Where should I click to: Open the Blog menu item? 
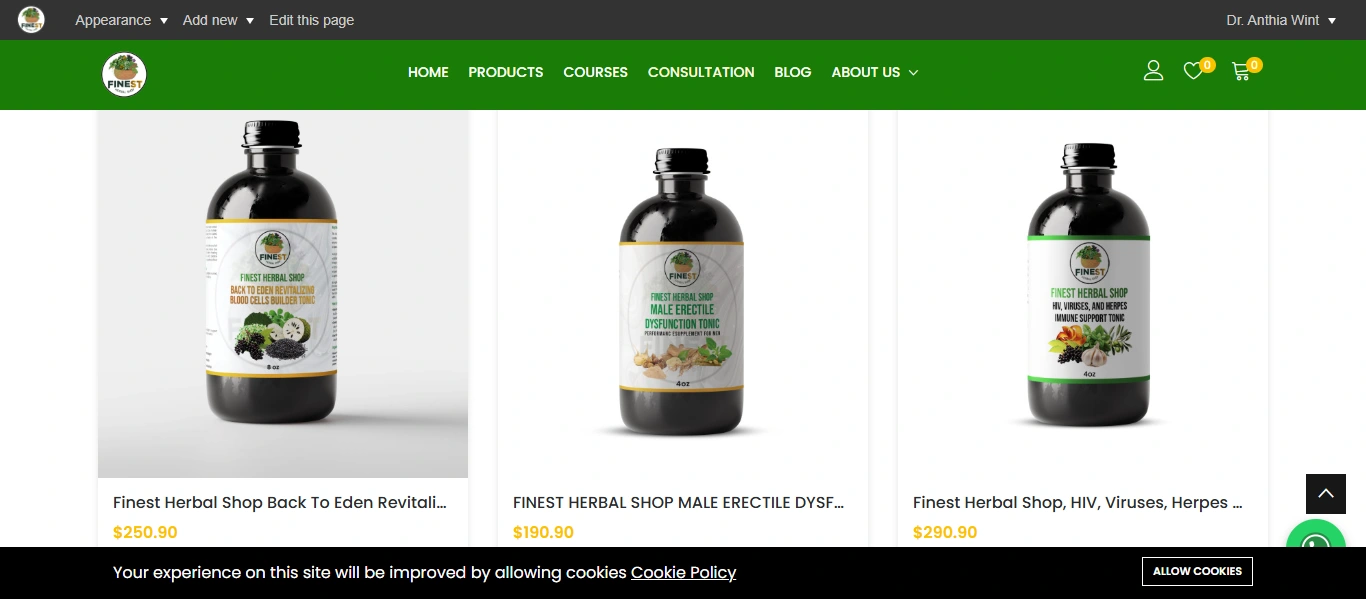pyautogui.click(x=793, y=72)
